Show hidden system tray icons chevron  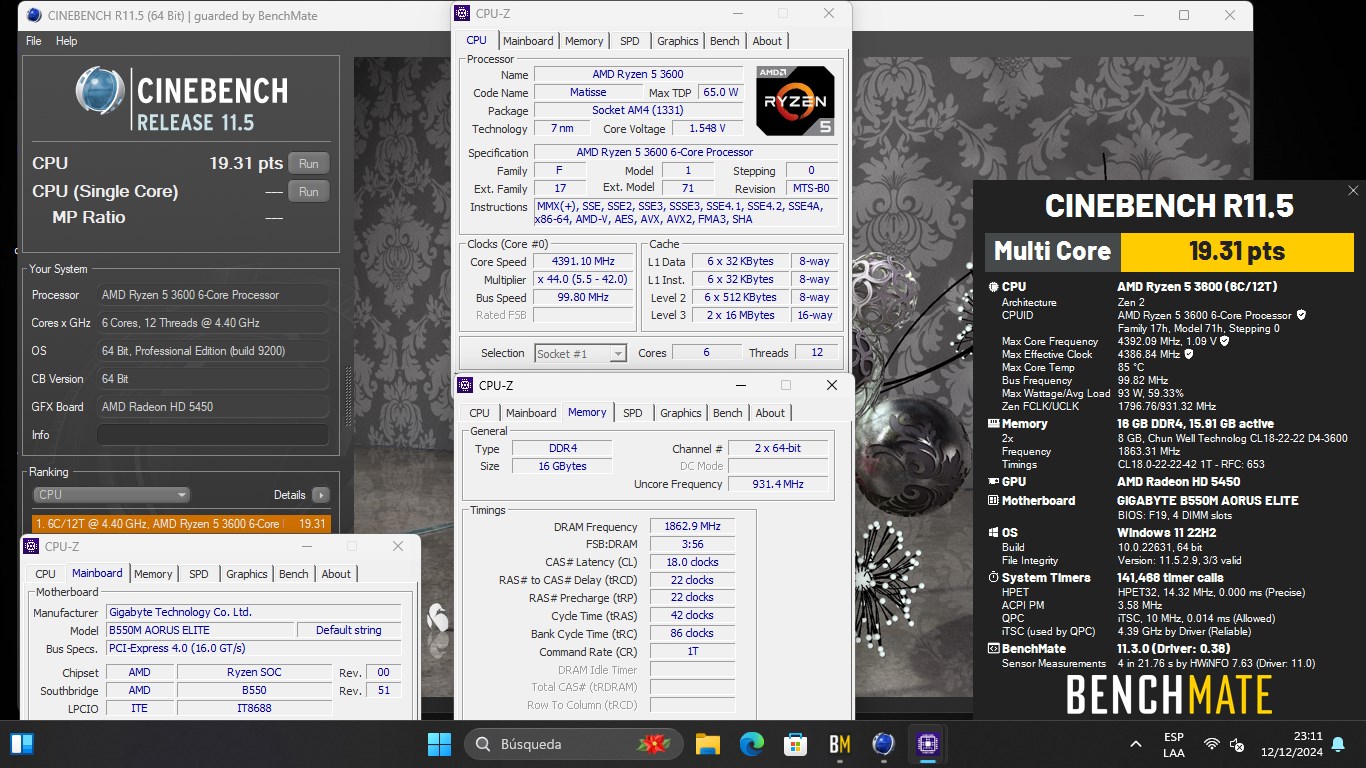tap(1136, 744)
